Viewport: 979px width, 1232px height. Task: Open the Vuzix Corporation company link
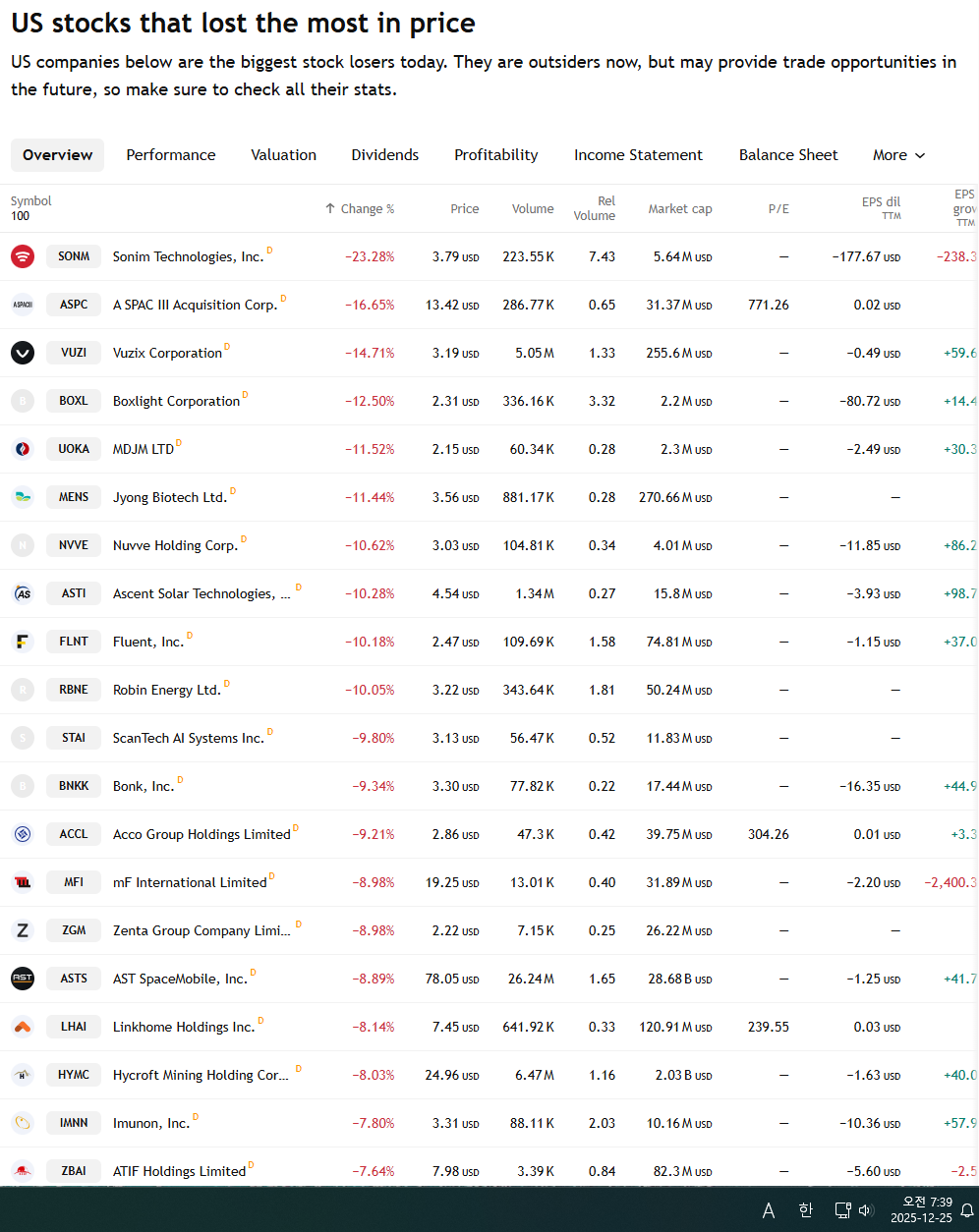167,353
